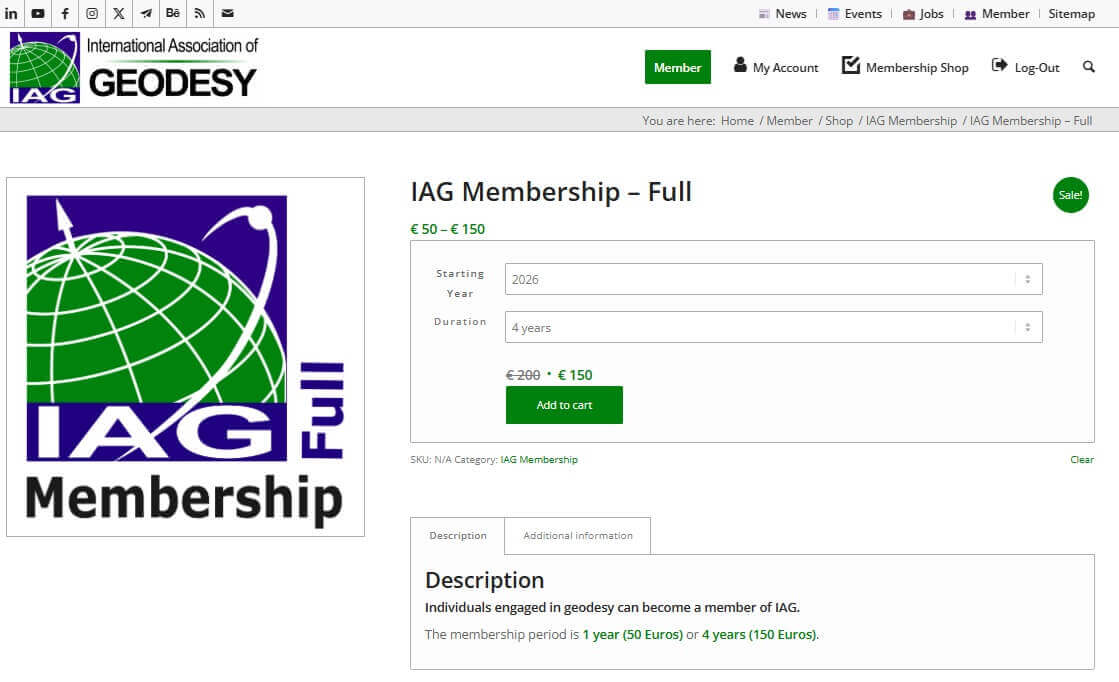1119x682 pixels.
Task: Click the YouTube icon in top bar
Action: click(x=38, y=14)
